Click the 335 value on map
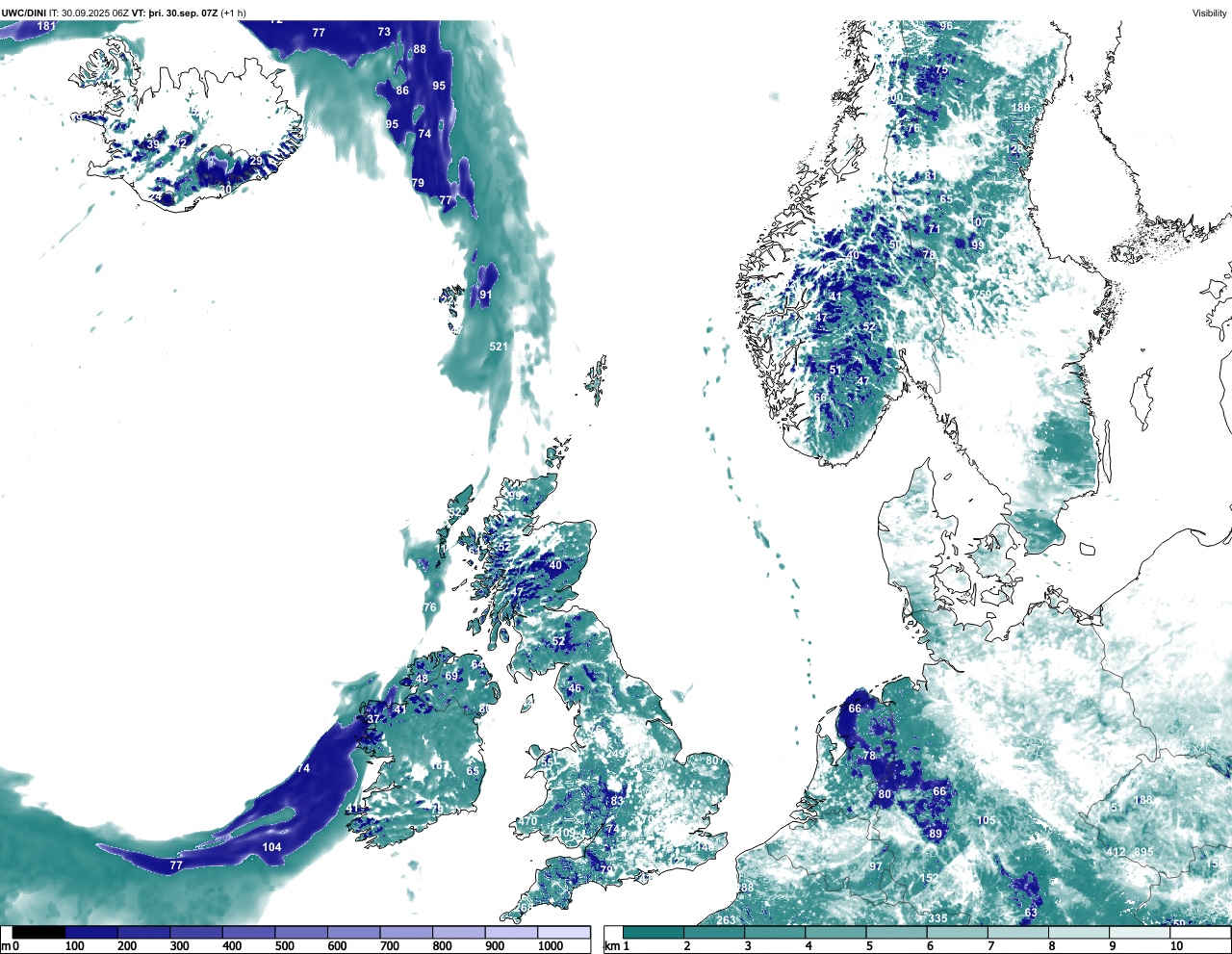The height and width of the screenshot is (954, 1232). [937, 918]
